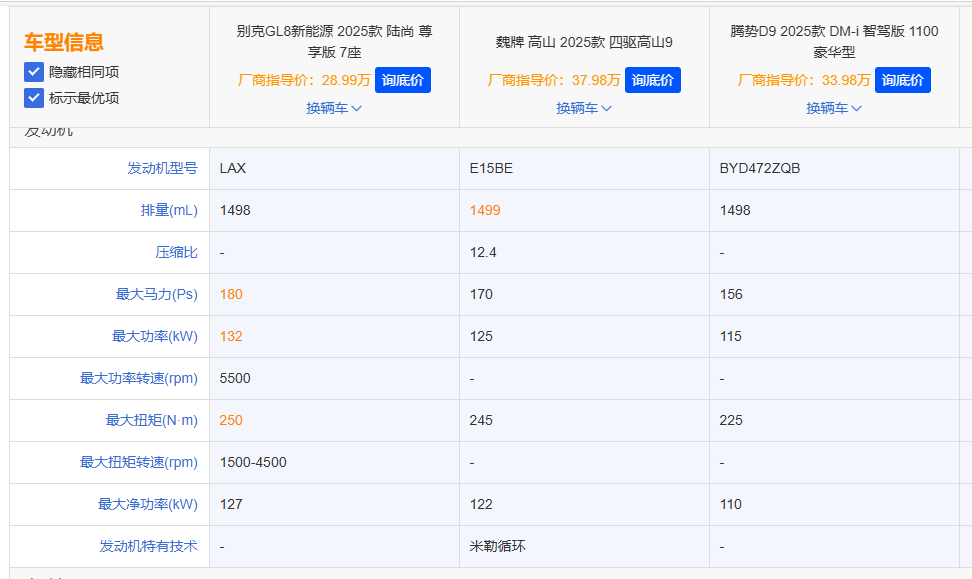Click 询底价 for 魏牌 高山
The image size is (972, 579).
pyautogui.click(x=653, y=80)
